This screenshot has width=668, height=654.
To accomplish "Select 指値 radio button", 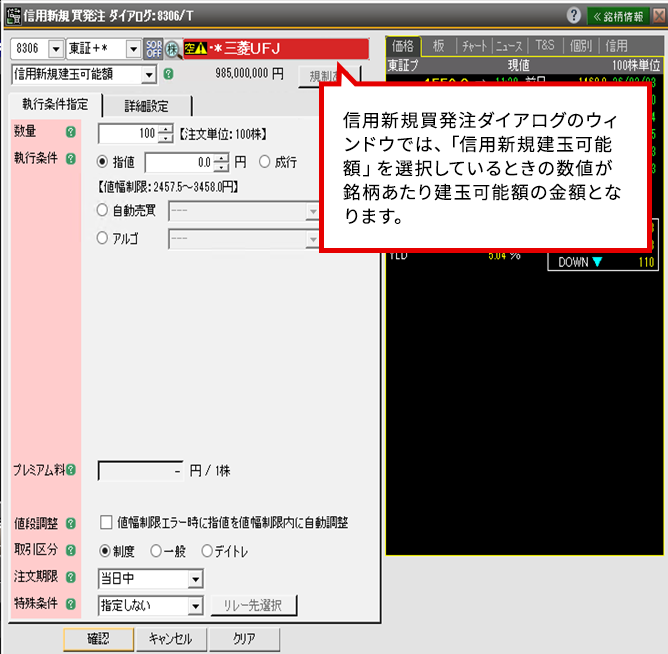I will coord(102,161).
